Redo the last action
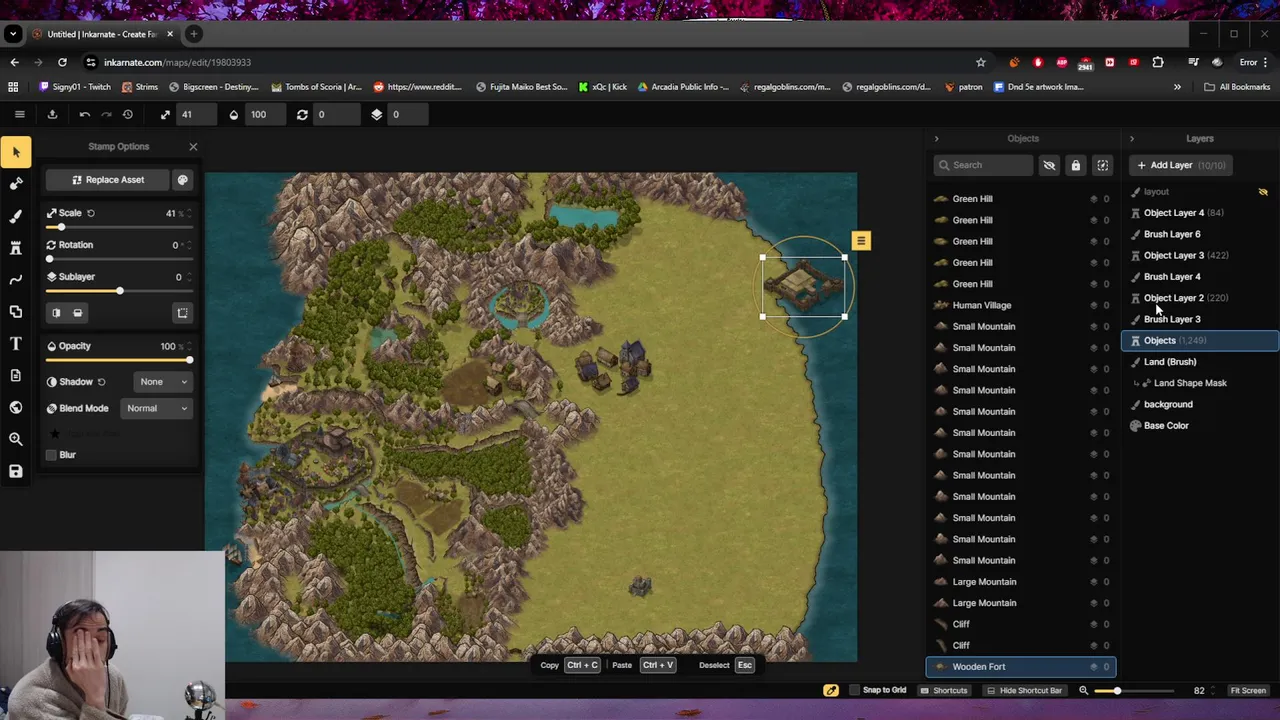The image size is (1280, 720). click(106, 114)
